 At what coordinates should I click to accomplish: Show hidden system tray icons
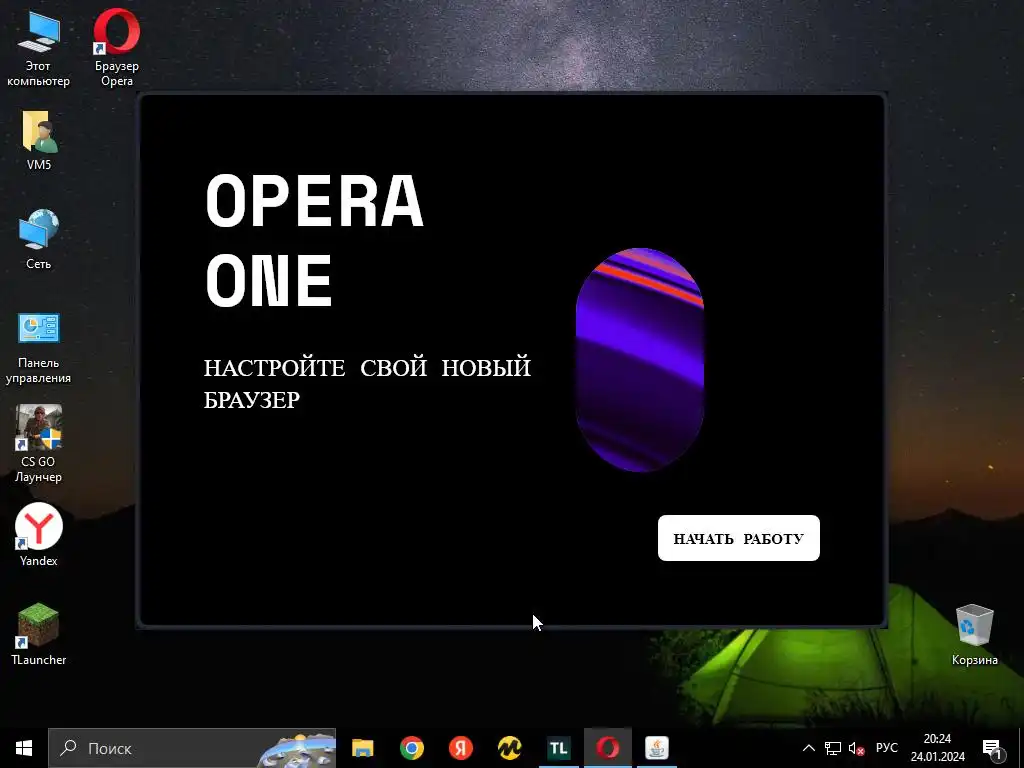(808, 748)
